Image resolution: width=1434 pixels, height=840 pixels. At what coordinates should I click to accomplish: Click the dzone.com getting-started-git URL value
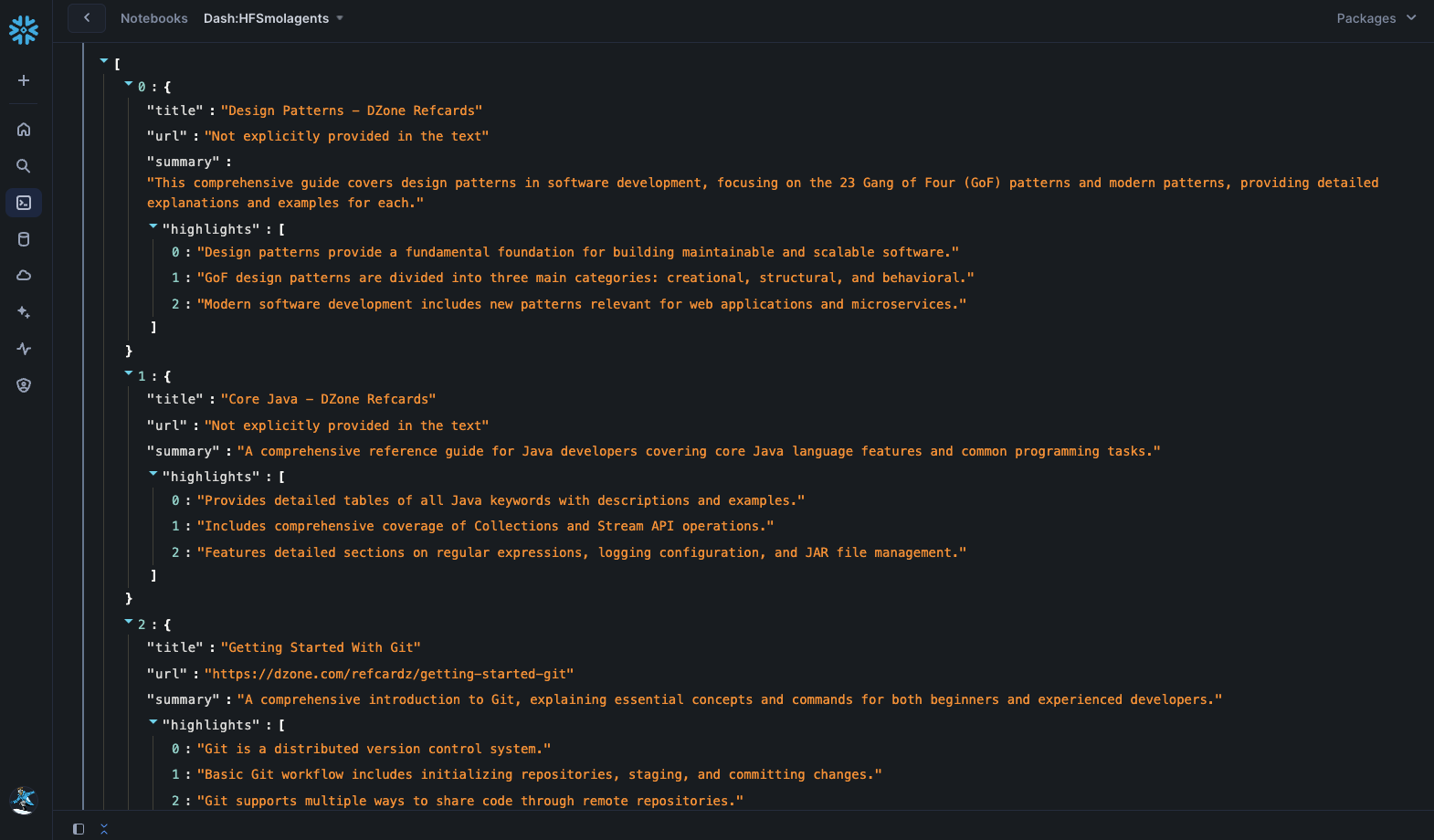pos(389,674)
